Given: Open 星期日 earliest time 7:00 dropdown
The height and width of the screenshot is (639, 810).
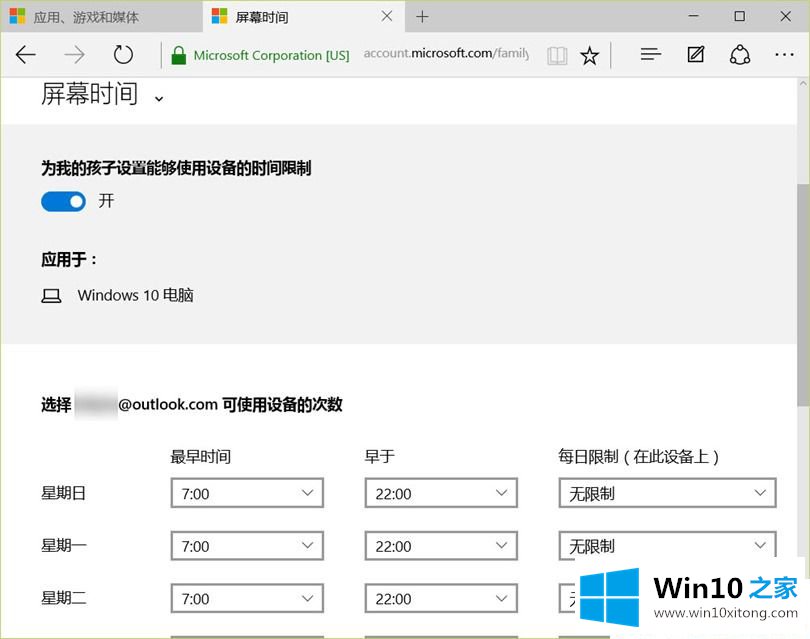Looking at the screenshot, I should click(x=247, y=493).
